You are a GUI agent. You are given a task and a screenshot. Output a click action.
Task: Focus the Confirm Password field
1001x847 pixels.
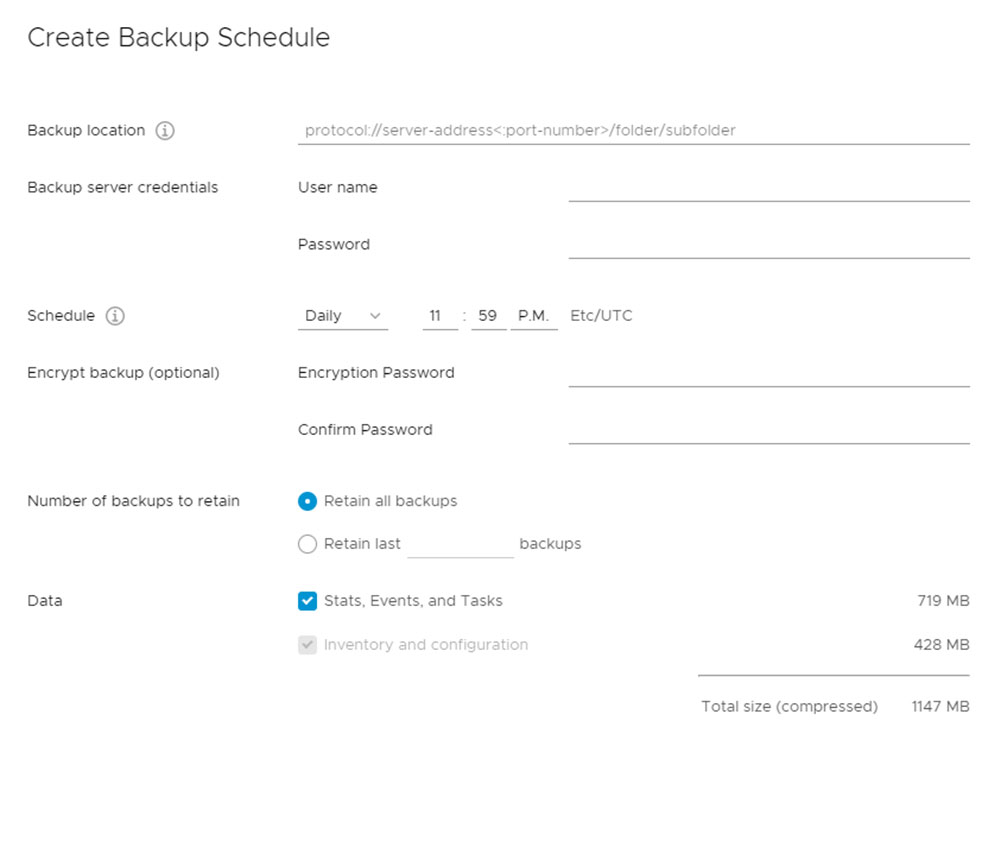768,430
